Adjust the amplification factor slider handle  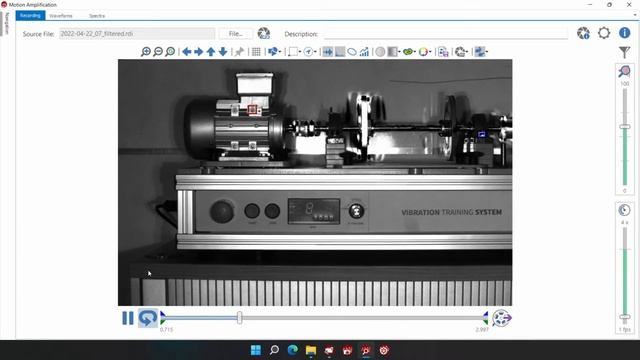(624, 127)
